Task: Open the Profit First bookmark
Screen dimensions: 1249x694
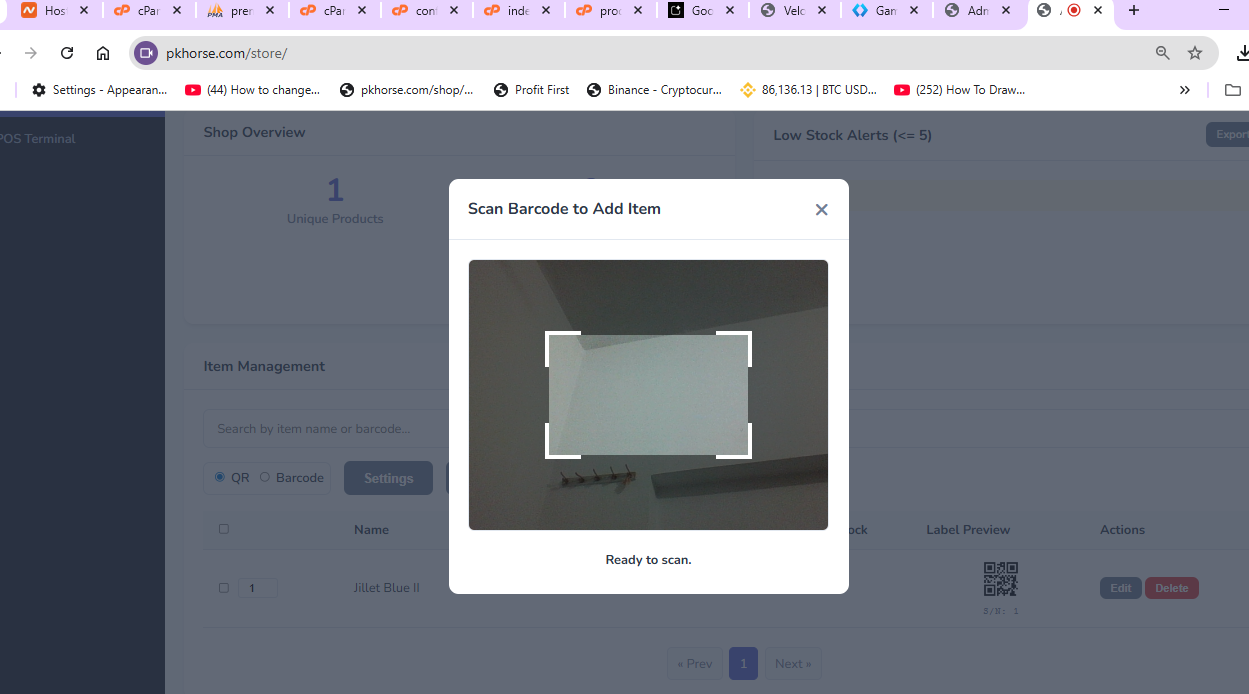Action: (x=531, y=90)
